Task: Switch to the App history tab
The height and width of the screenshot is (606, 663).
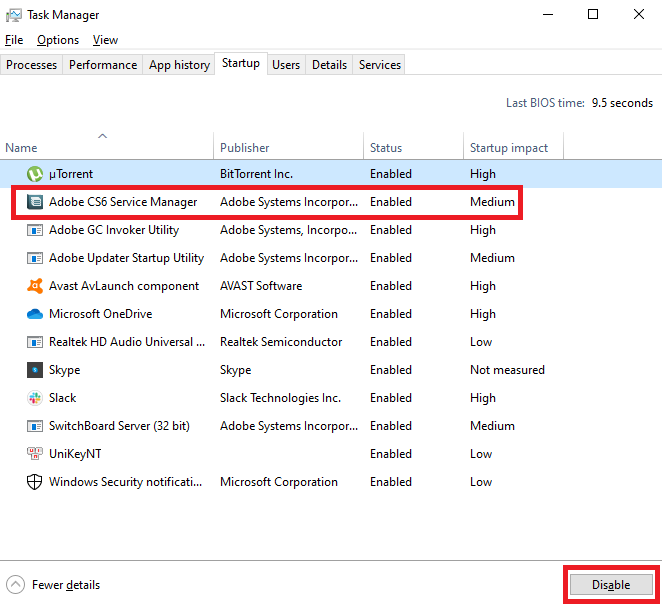Action: click(x=179, y=65)
